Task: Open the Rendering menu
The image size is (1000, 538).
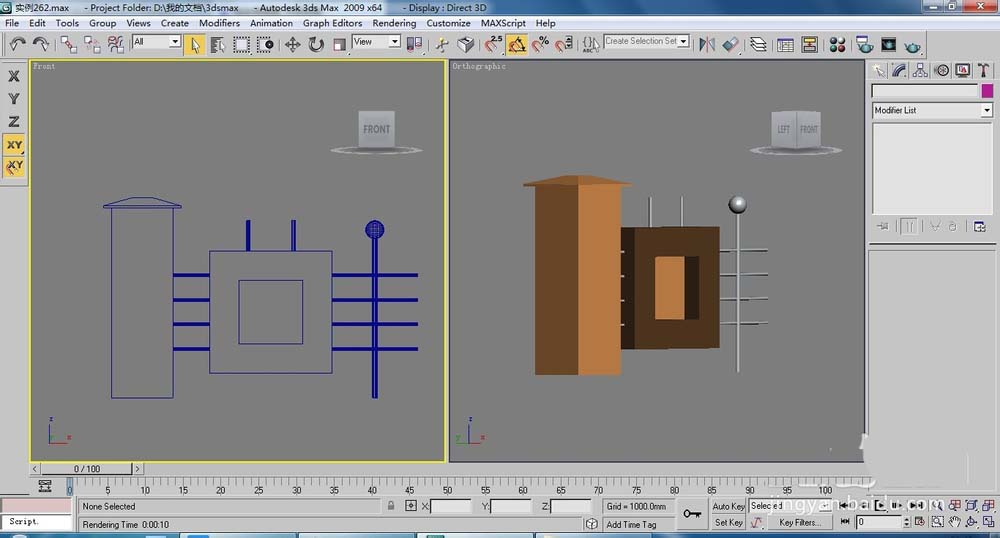Action: [394, 23]
